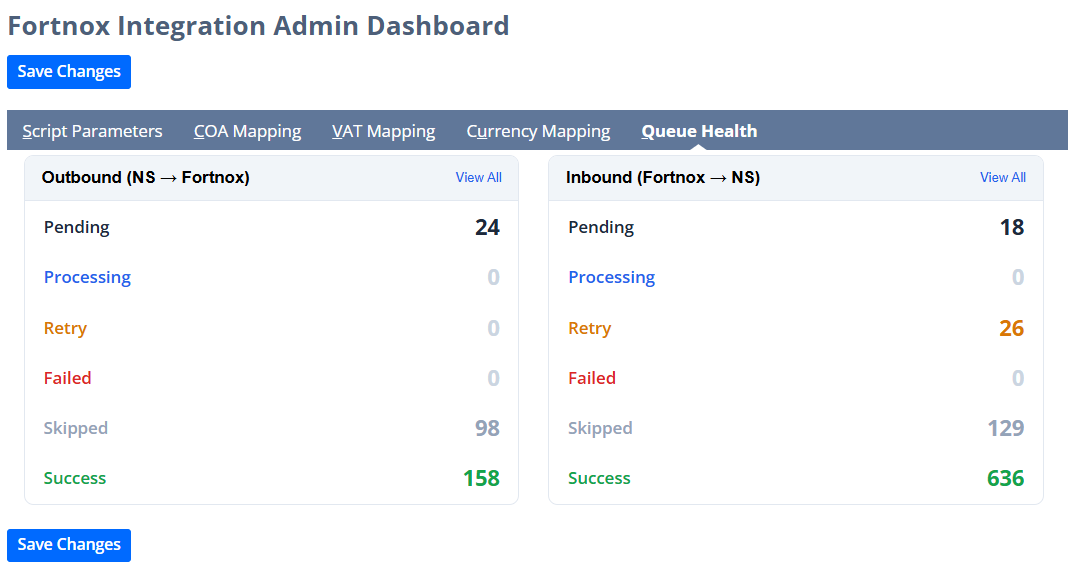Click Outbound Success count 158

coord(482,478)
